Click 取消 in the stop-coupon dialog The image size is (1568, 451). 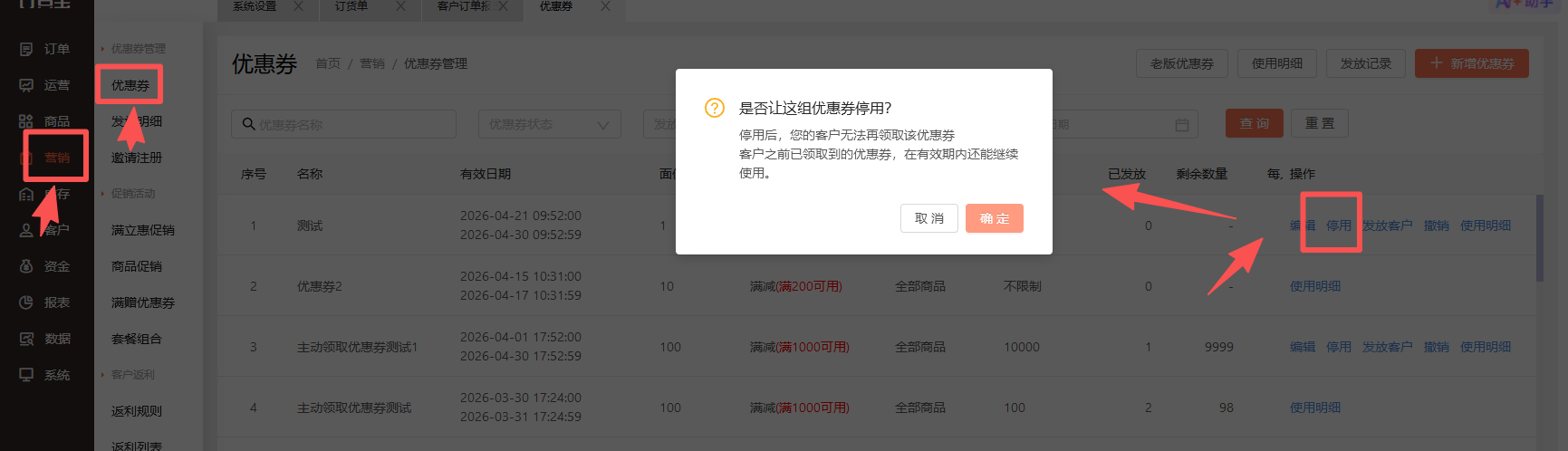[929, 218]
